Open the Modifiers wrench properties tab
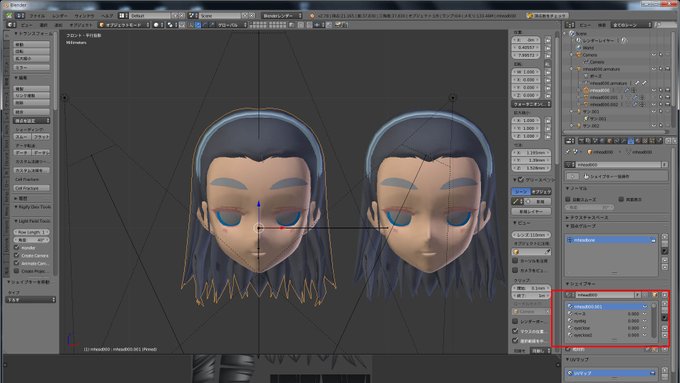 click(624, 141)
